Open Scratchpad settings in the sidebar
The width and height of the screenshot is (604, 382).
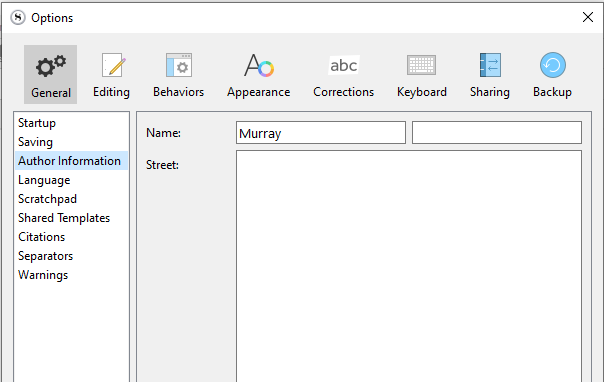[x=71, y=199]
